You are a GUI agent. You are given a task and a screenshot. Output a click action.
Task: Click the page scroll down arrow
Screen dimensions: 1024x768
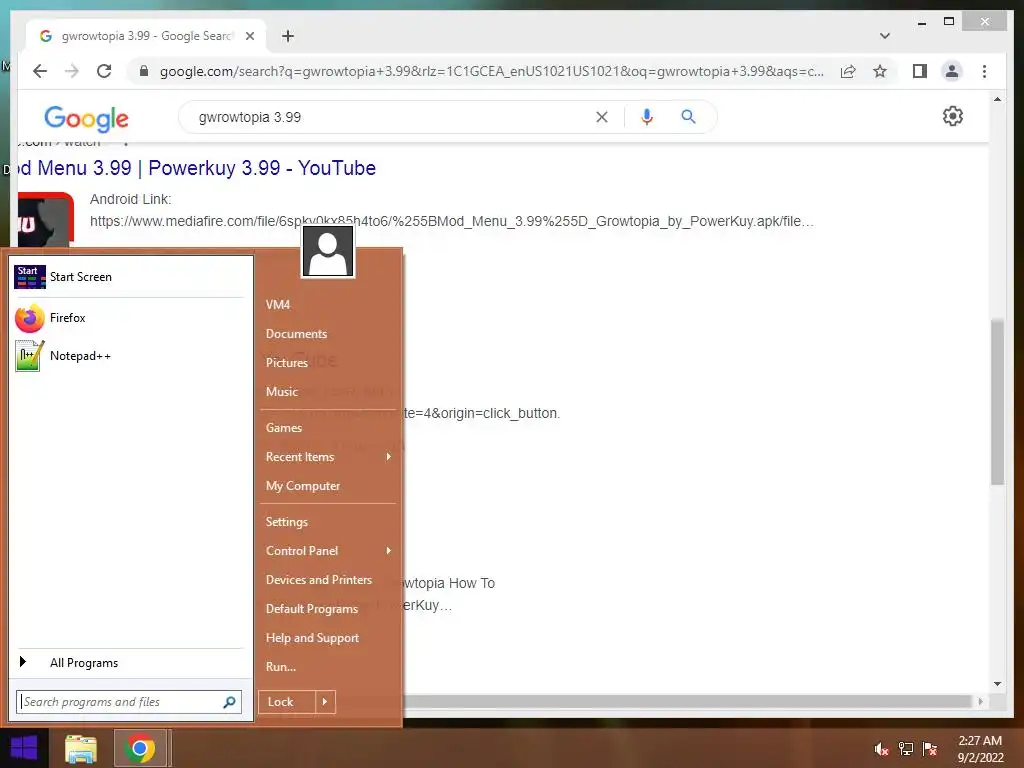click(x=997, y=684)
